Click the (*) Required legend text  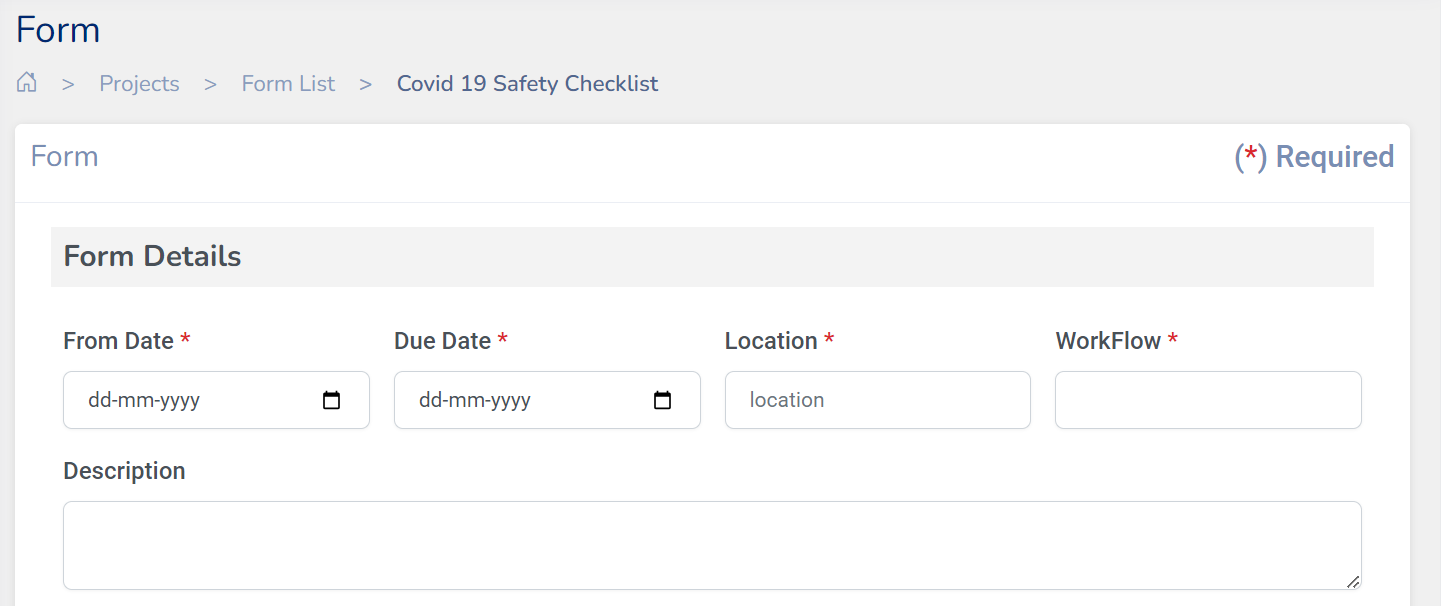coord(1313,157)
